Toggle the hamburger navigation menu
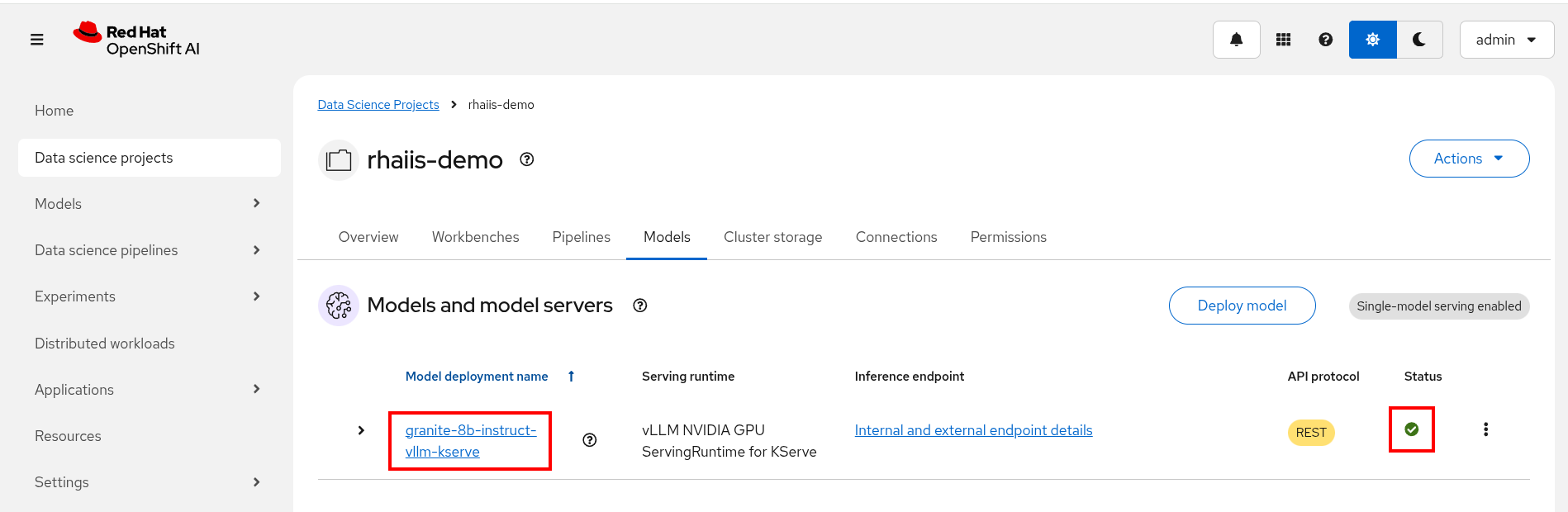 37,40
